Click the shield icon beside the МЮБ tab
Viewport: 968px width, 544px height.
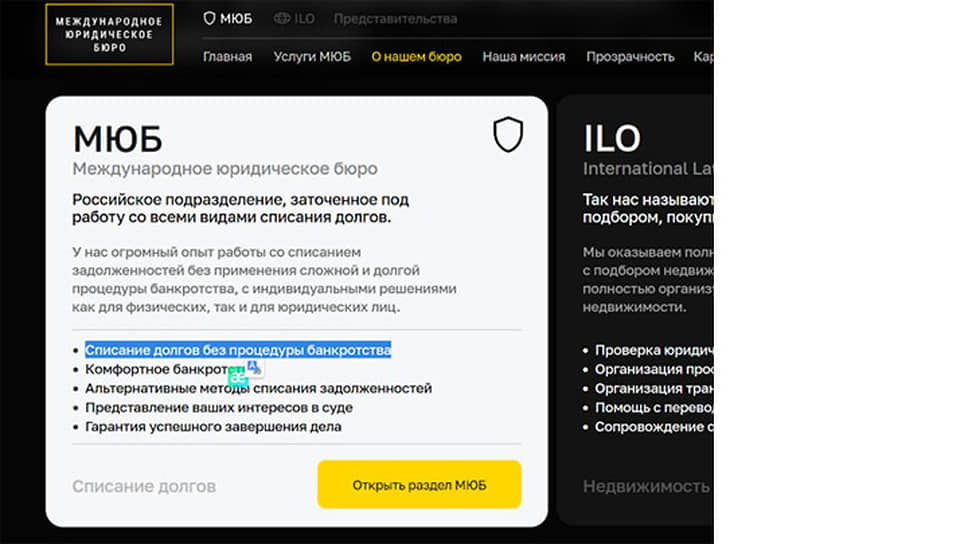pos(209,19)
